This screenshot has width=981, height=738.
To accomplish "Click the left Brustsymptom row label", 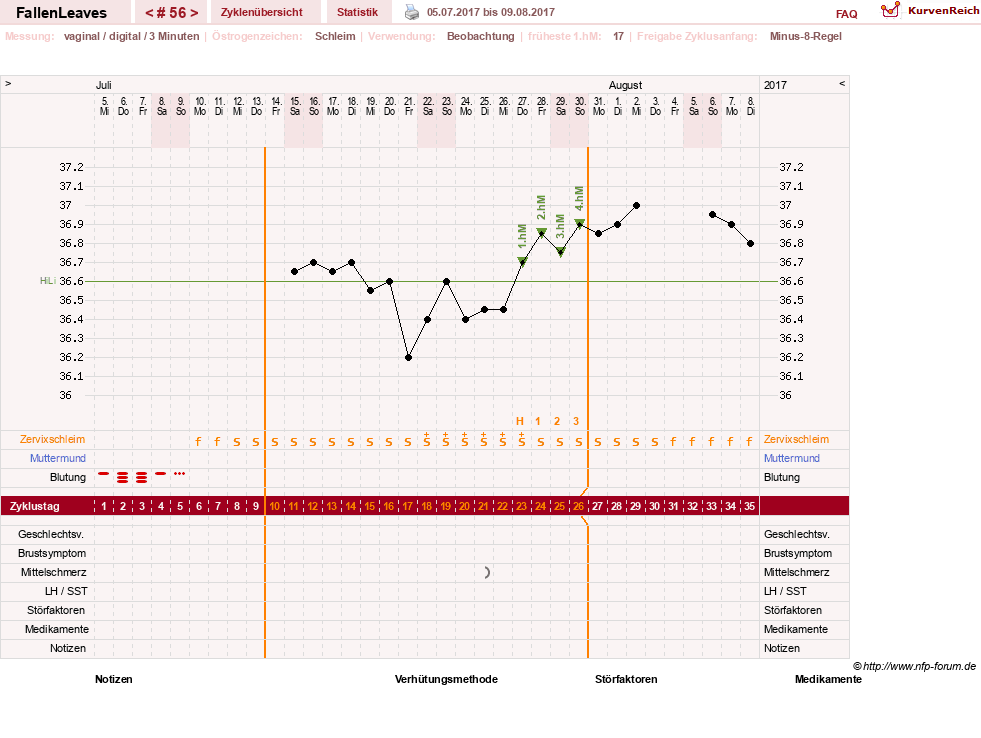I will coord(52,554).
